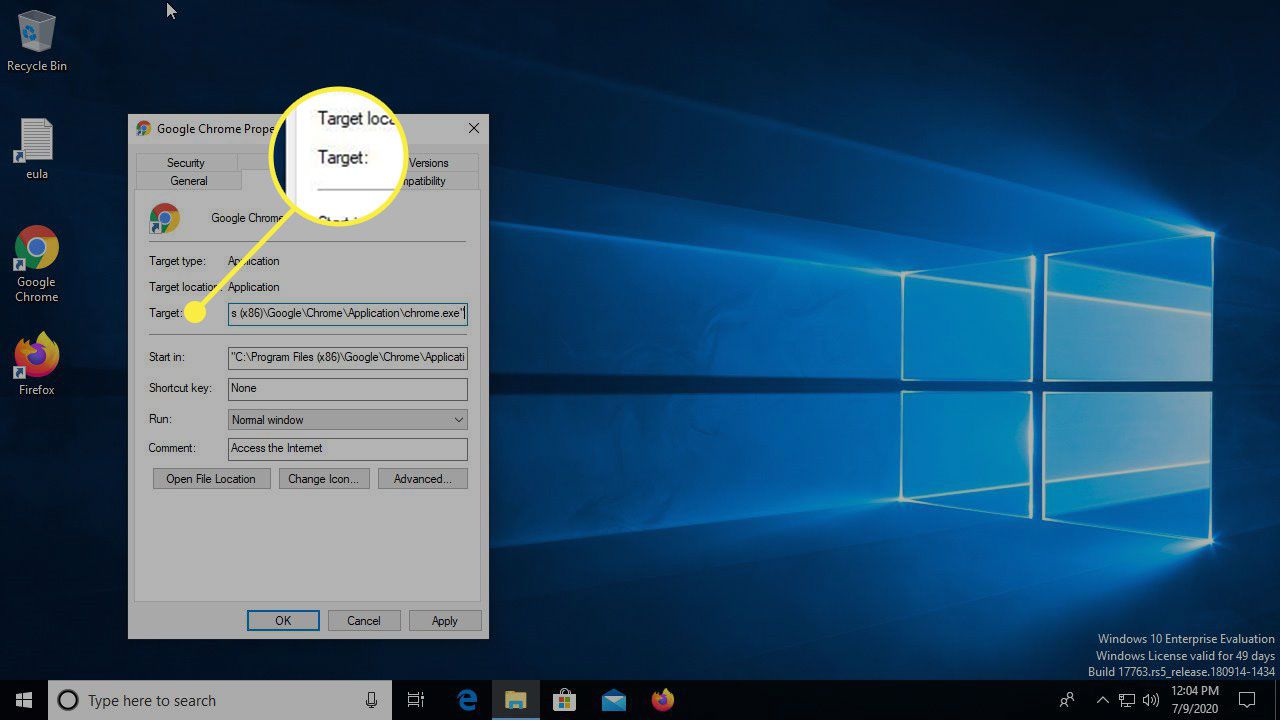Select the Firefox desktop shortcut
The image size is (1280, 720).
[x=37, y=364]
